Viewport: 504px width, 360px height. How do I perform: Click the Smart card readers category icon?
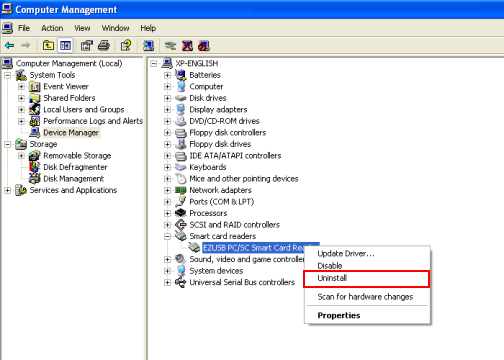pos(181,236)
